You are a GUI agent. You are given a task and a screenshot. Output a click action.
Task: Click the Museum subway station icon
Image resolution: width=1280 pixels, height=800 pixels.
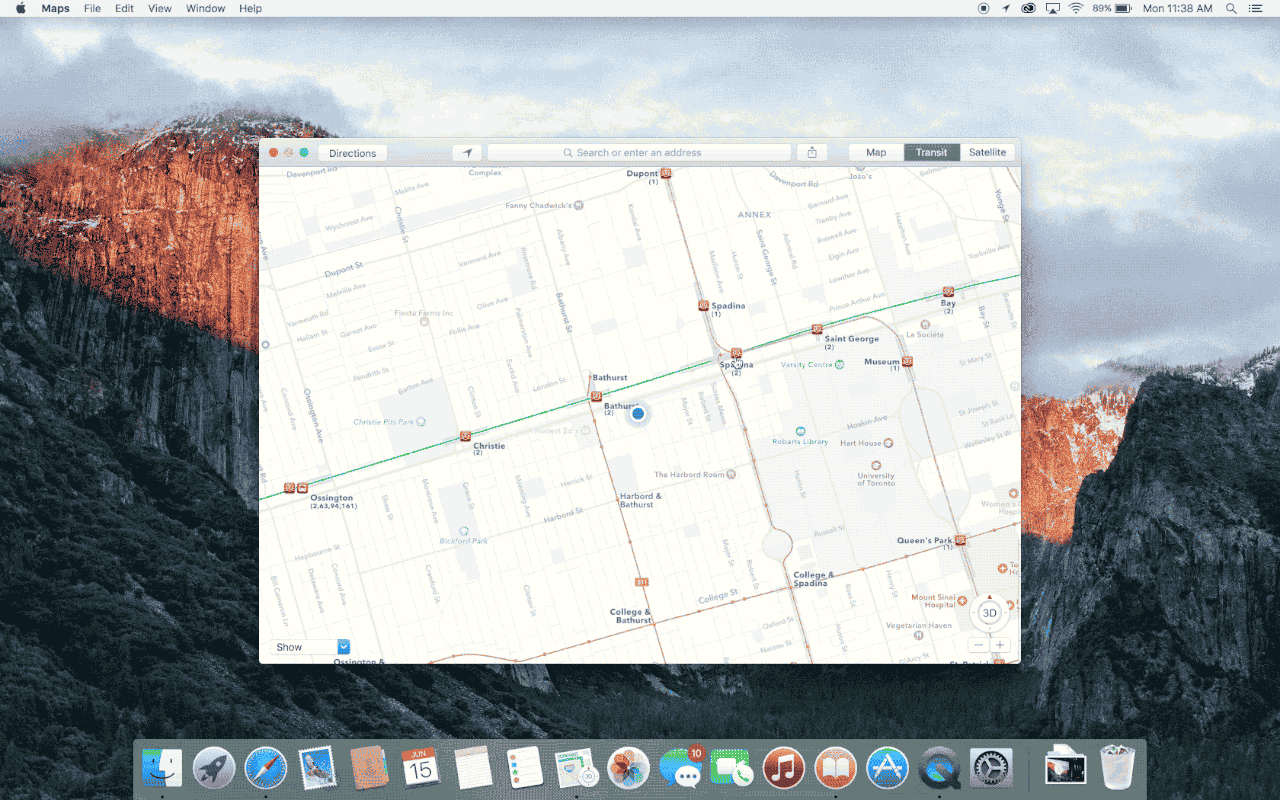[907, 361]
